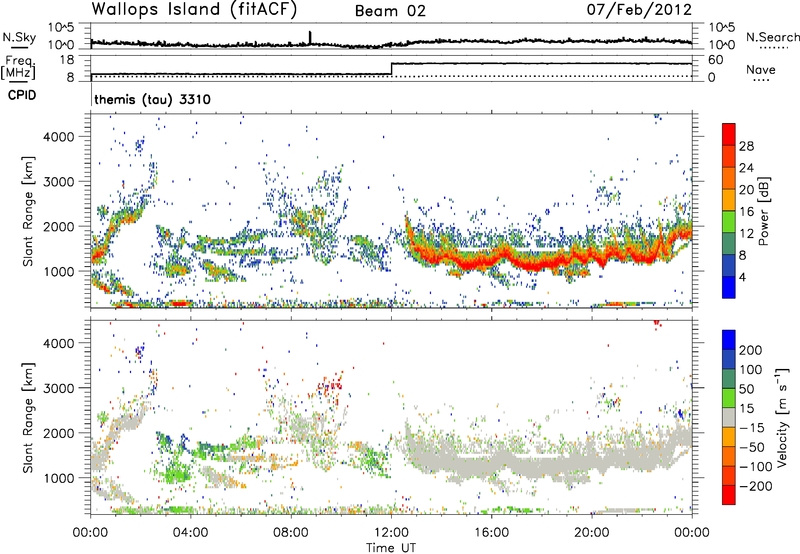Click the 'N.Search' legend label
The image size is (800, 554).
772,37
